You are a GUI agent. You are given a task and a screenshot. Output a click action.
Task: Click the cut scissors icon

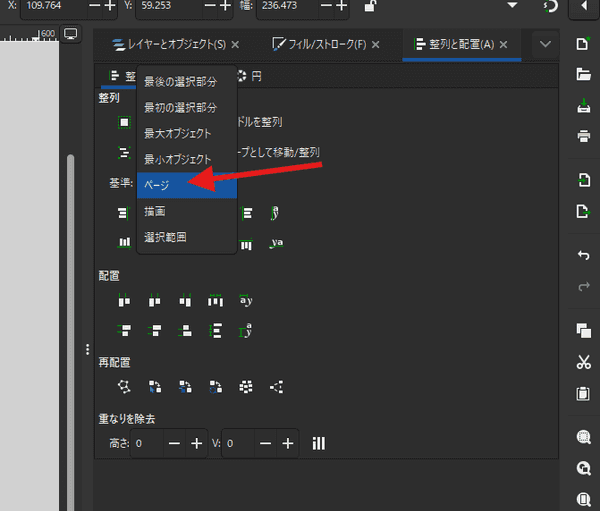point(583,362)
